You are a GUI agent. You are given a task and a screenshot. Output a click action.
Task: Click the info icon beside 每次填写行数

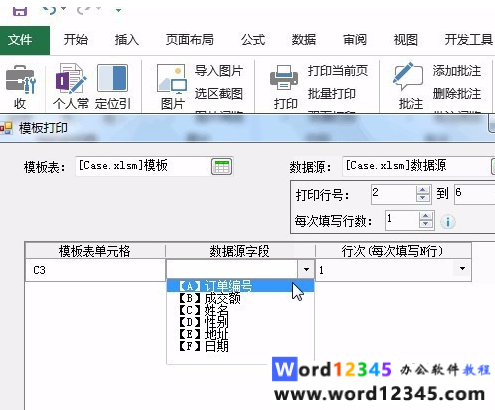point(448,222)
